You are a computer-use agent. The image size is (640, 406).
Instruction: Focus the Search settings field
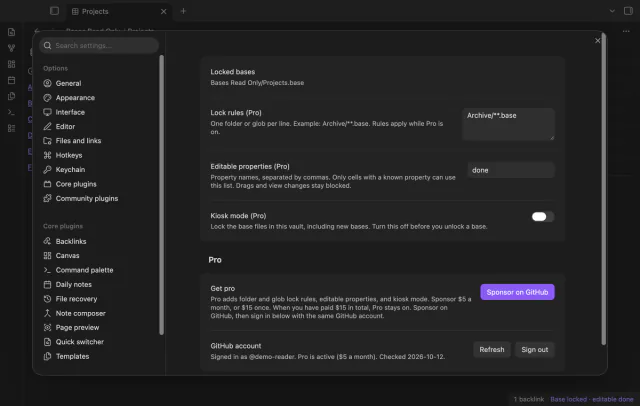click(x=99, y=45)
